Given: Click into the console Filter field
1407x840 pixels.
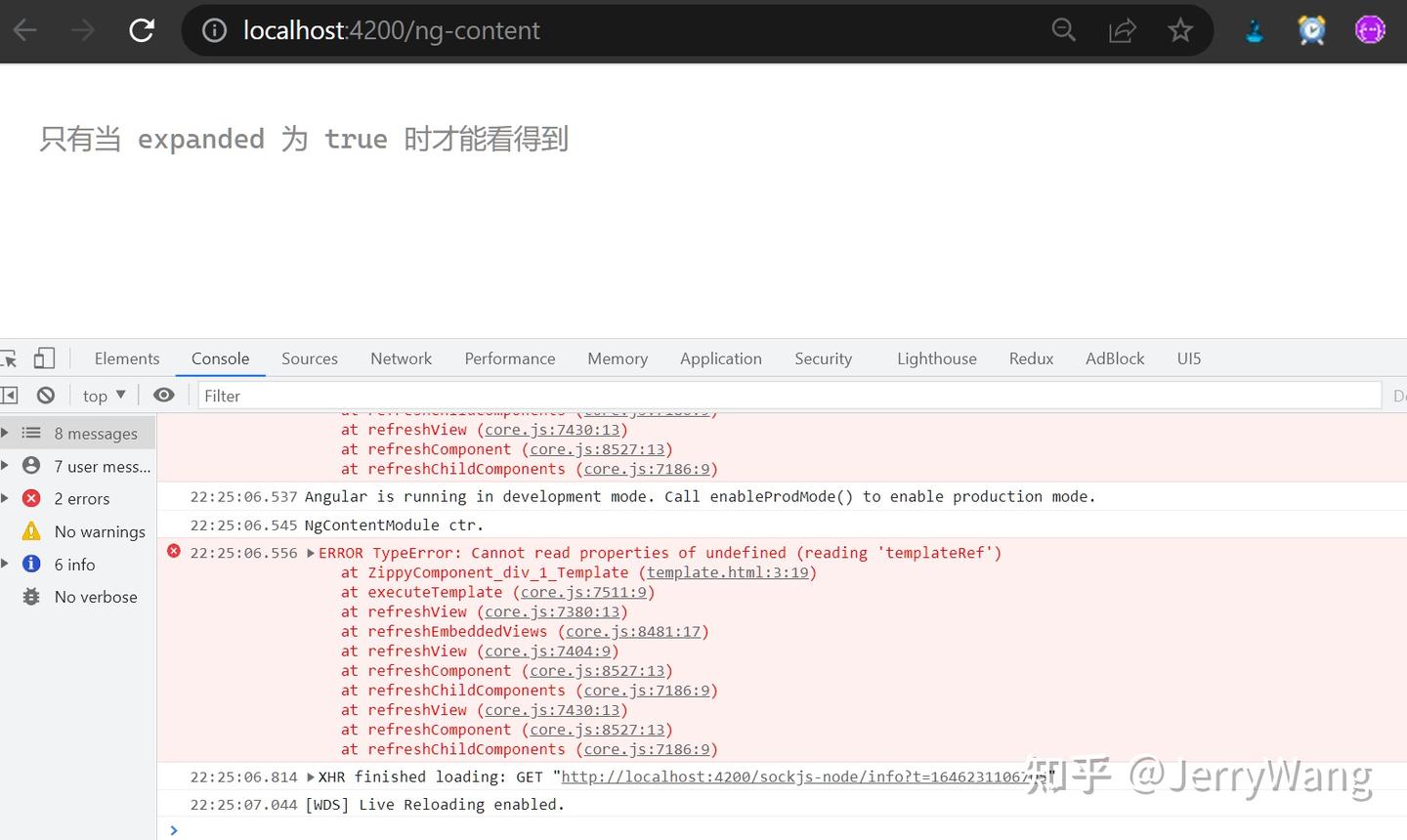Looking at the screenshot, I should click(789, 396).
